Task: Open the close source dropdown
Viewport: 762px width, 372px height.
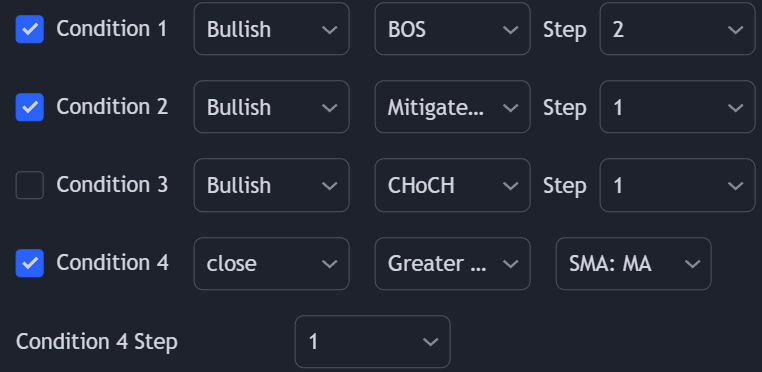Action: 272,264
